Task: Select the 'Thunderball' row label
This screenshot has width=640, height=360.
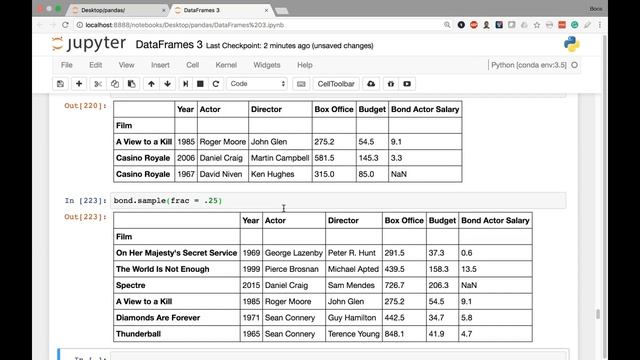Action: tap(138, 334)
